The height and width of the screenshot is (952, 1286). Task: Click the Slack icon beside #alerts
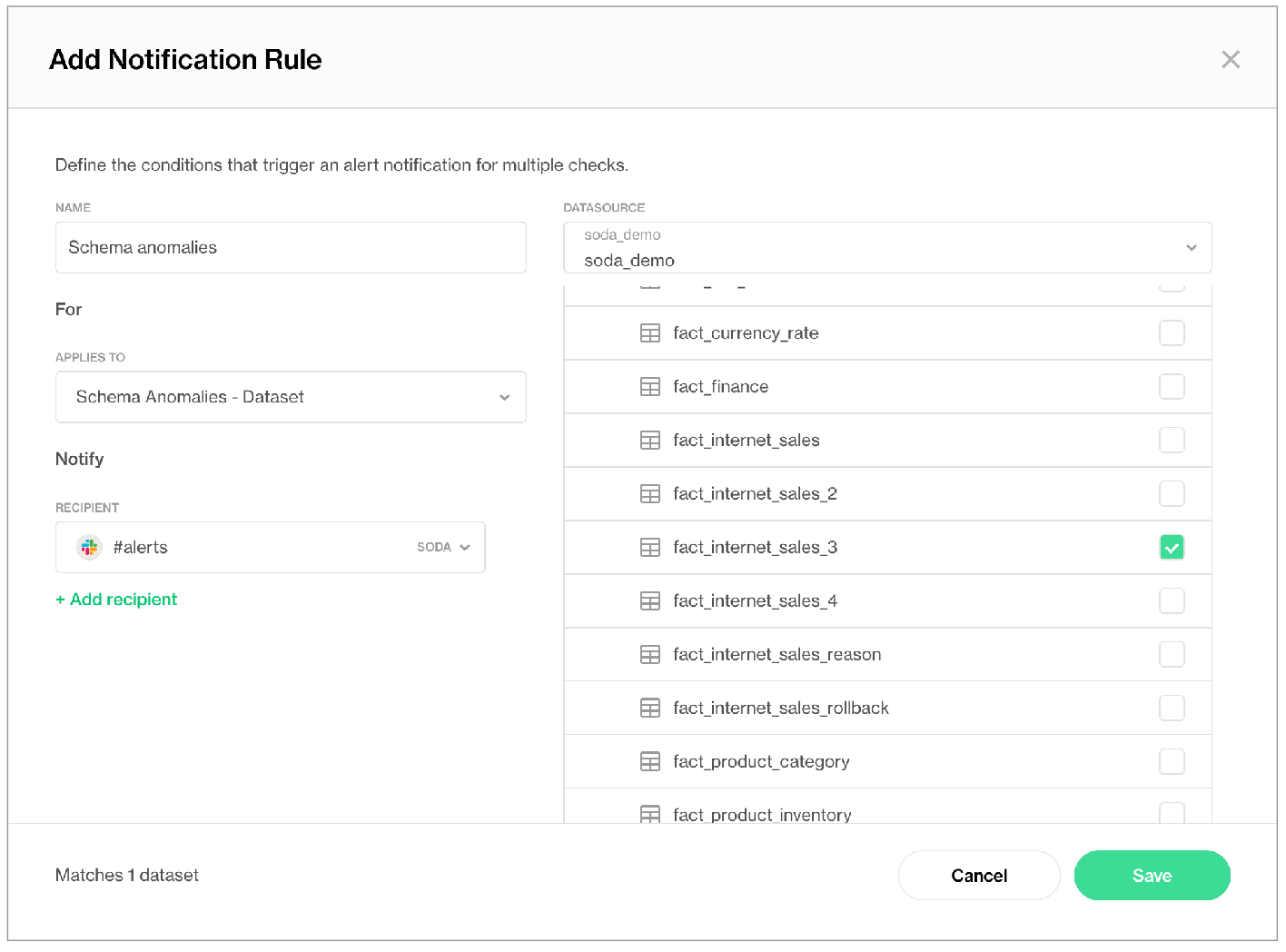click(x=89, y=547)
